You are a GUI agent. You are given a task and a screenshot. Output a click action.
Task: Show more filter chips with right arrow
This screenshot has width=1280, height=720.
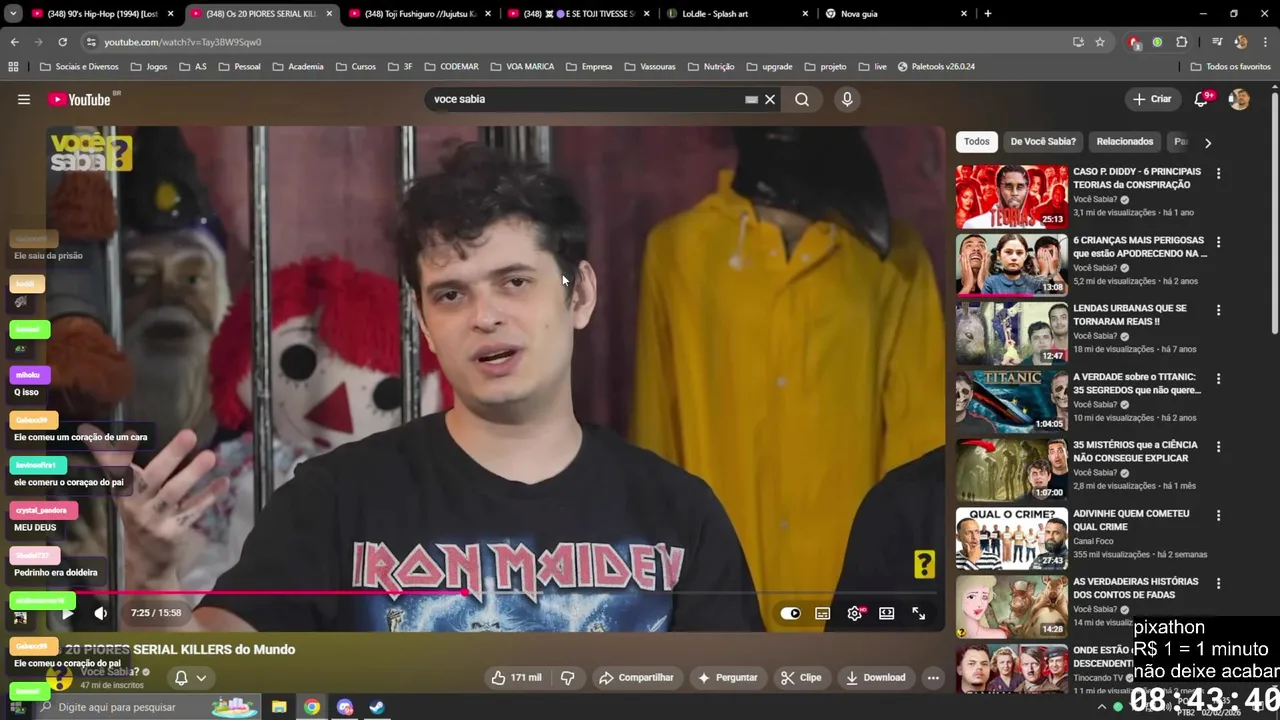pyautogui.click(x=1208, y=142)
